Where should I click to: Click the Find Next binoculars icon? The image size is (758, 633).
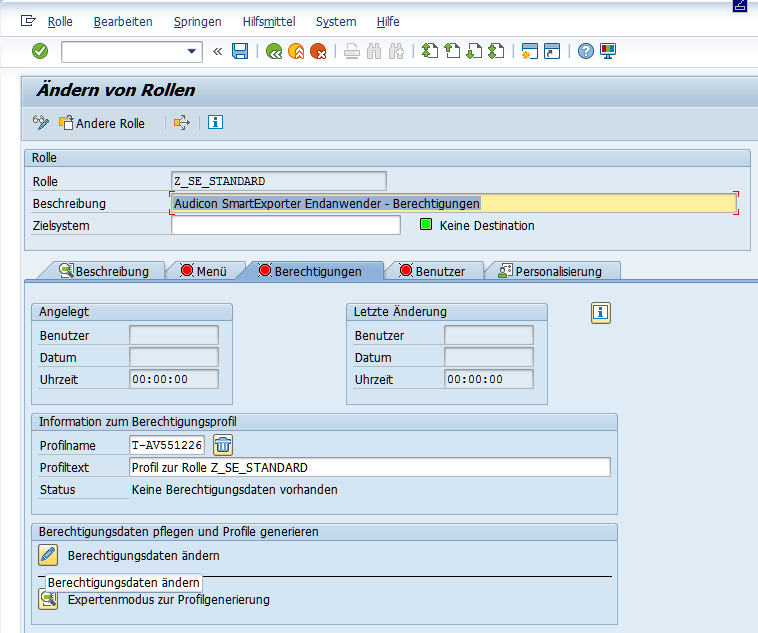[396, 51]
